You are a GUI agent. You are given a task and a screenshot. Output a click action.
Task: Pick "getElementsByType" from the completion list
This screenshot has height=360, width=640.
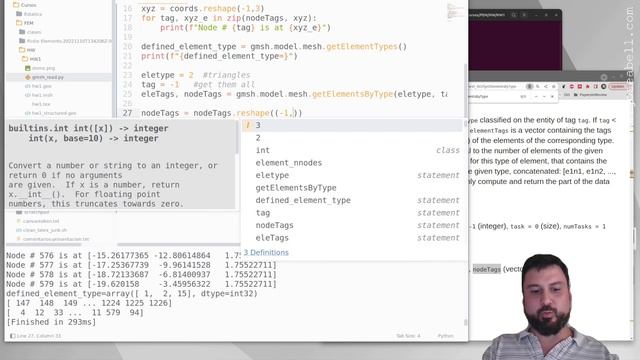click(353, 188)
